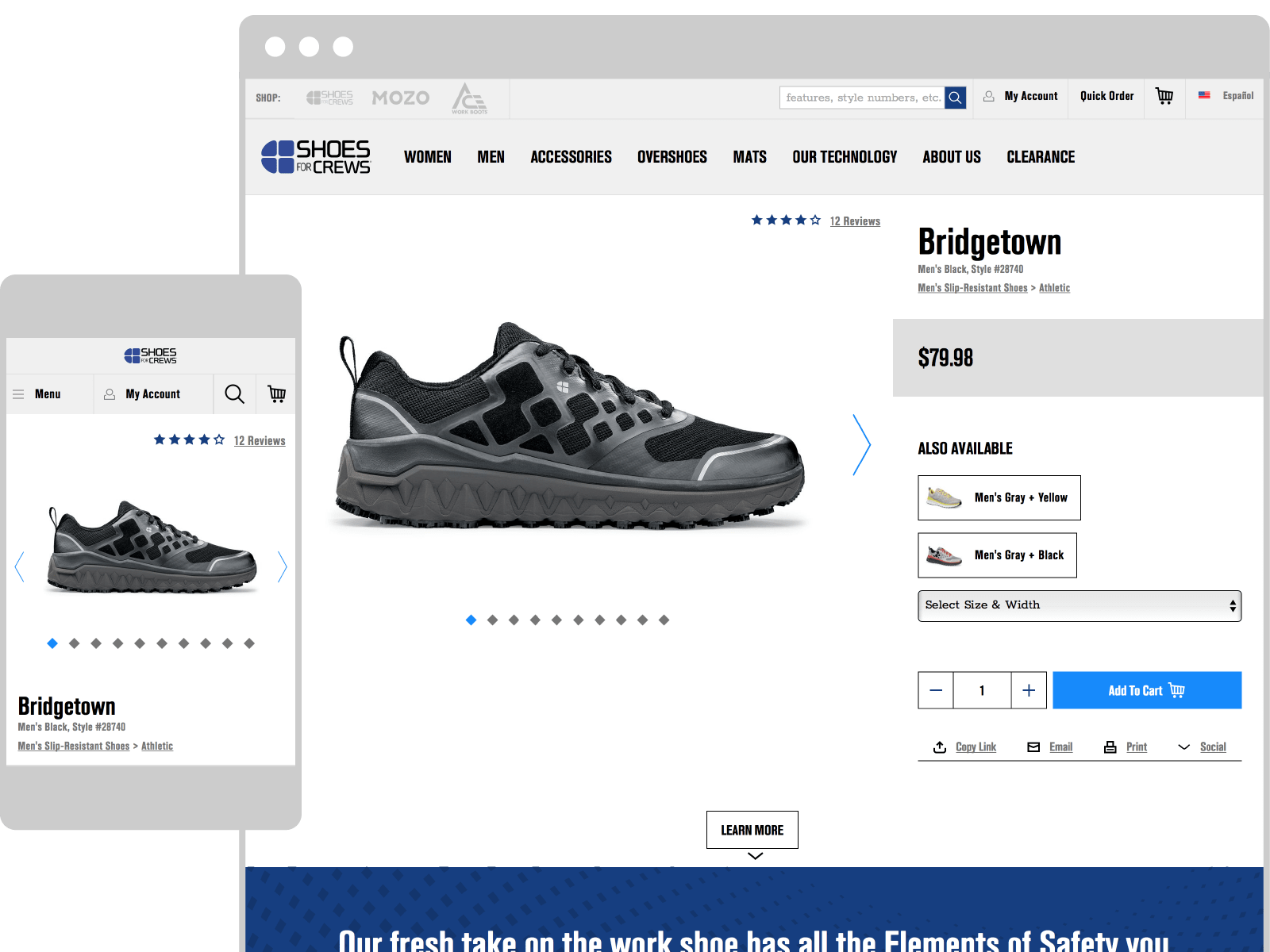Open the cart icon in mobile view
The height and width of the screenshot is (952, 1270).
click(x=276, y=393)
